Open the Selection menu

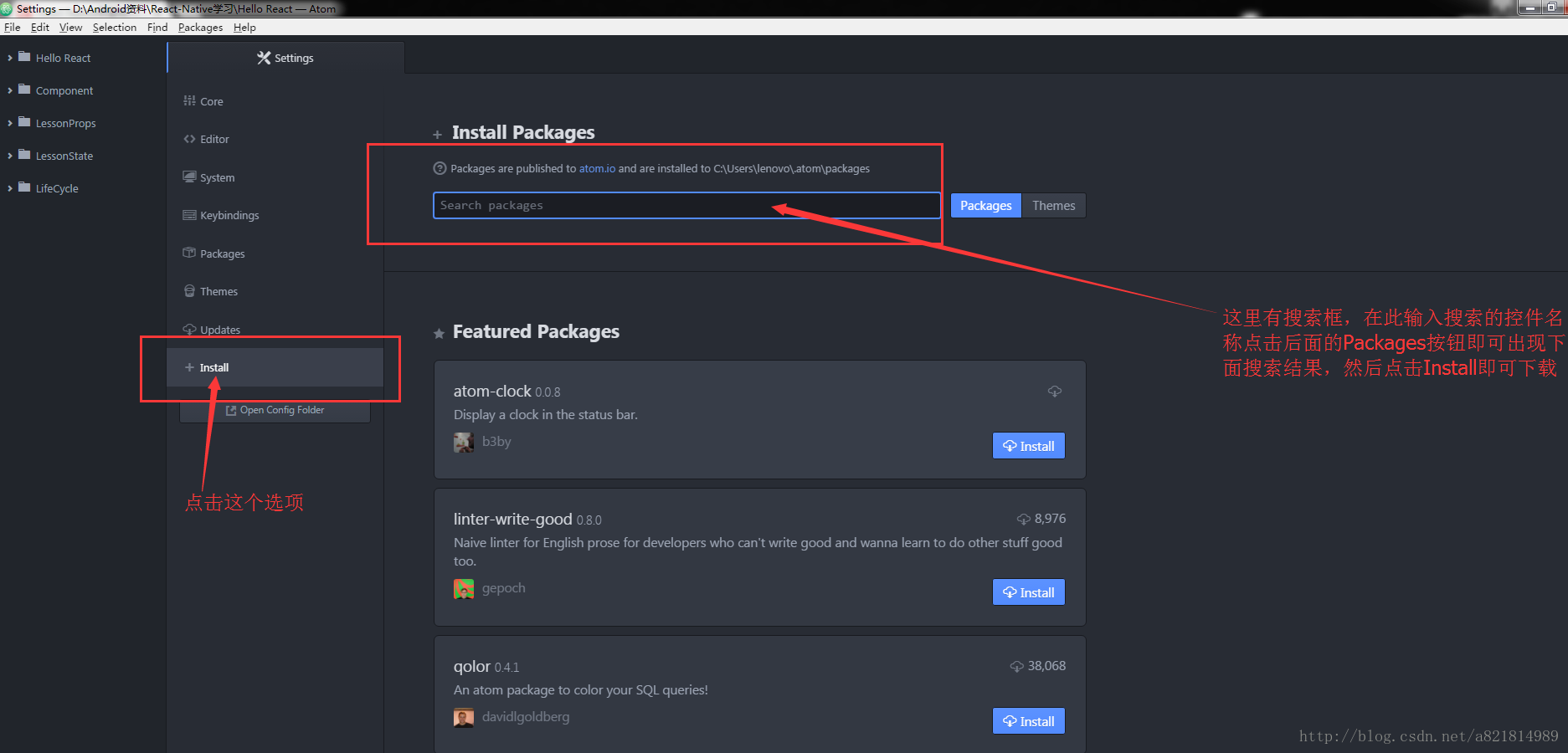pyautogui.click(x=115, y=27)
